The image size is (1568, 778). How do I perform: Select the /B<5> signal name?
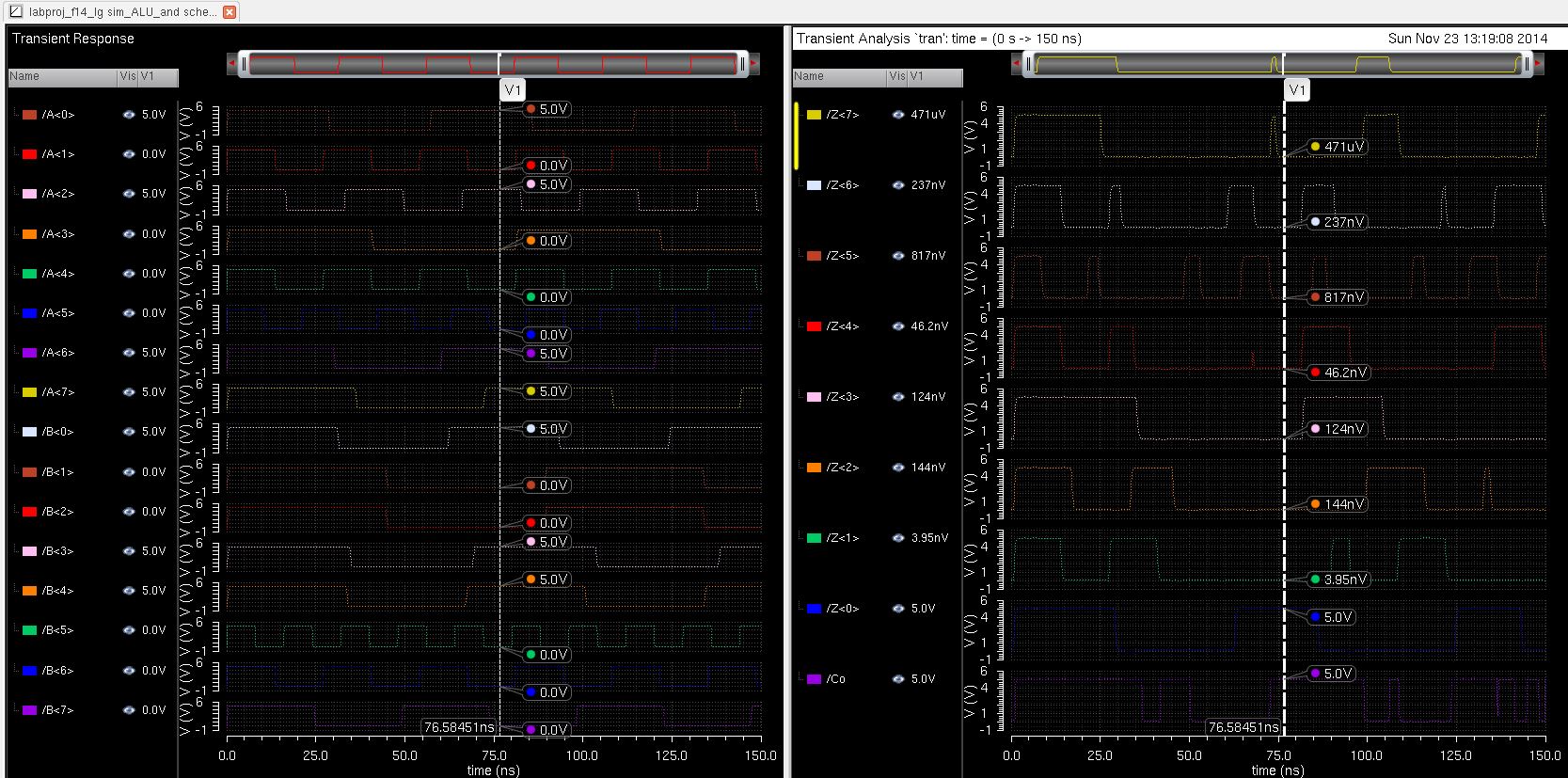[57, 630]
